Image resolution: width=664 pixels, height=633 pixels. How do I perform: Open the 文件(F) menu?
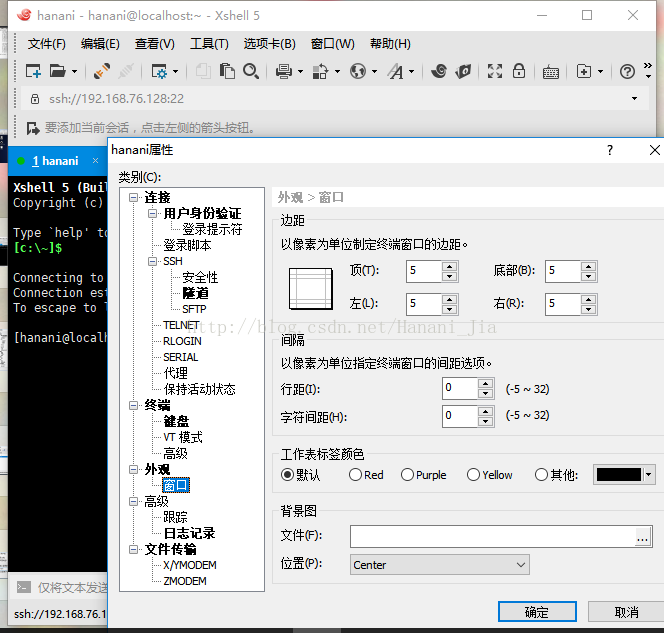47,44
